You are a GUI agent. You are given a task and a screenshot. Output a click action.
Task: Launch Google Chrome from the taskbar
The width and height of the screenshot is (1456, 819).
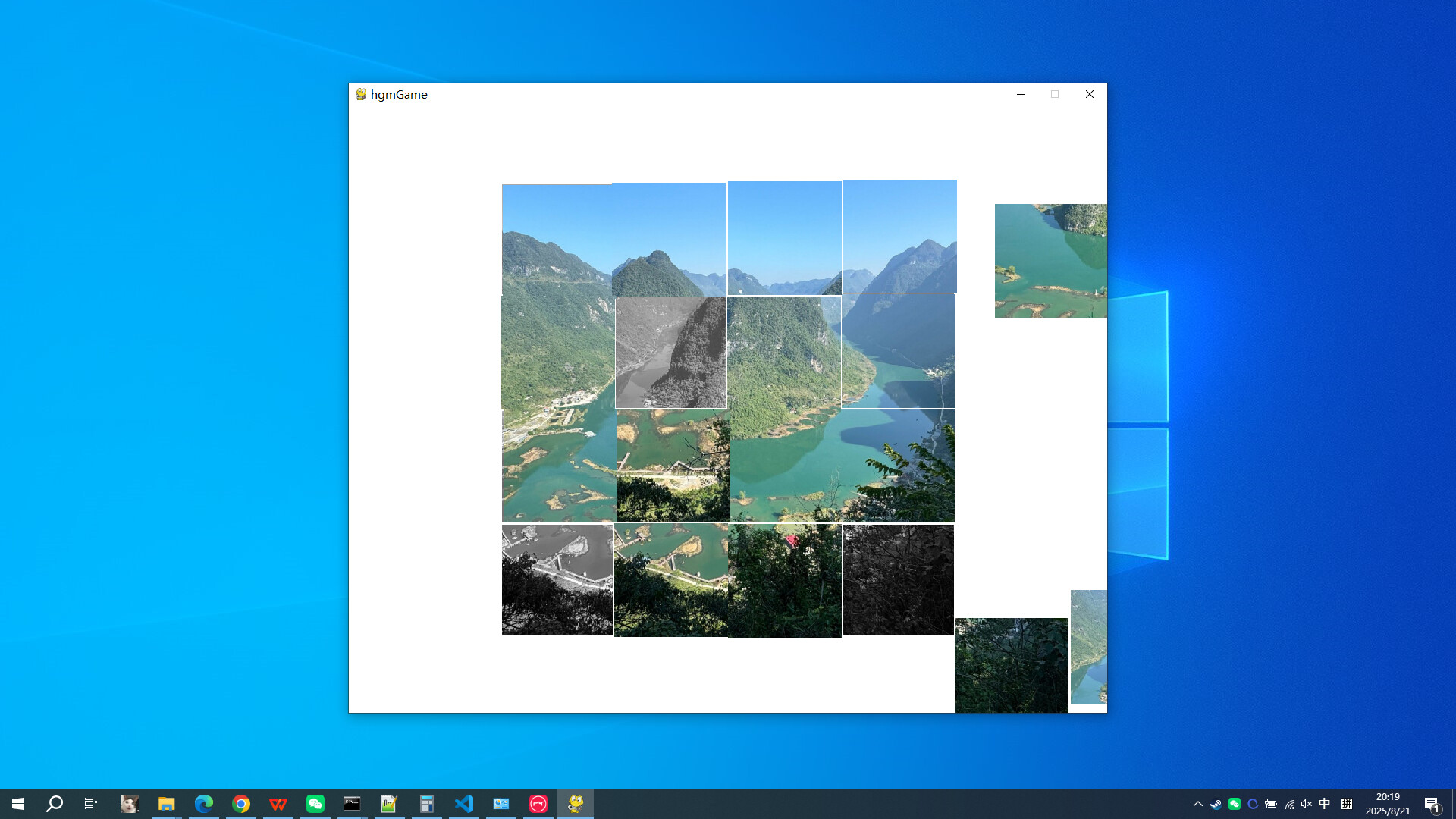tap(241, 803)
